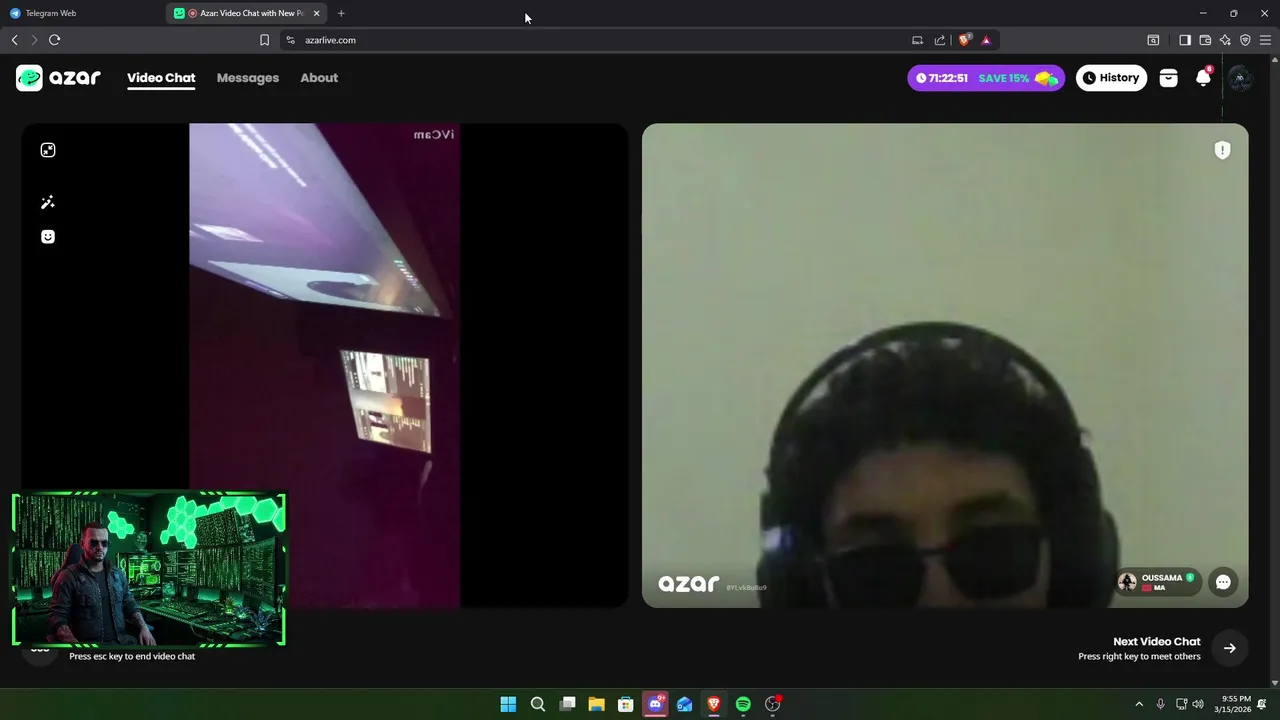Go back in the browser
Image resolution: width=1280 pixels, height=720 pixels.
tap(14, 40)
